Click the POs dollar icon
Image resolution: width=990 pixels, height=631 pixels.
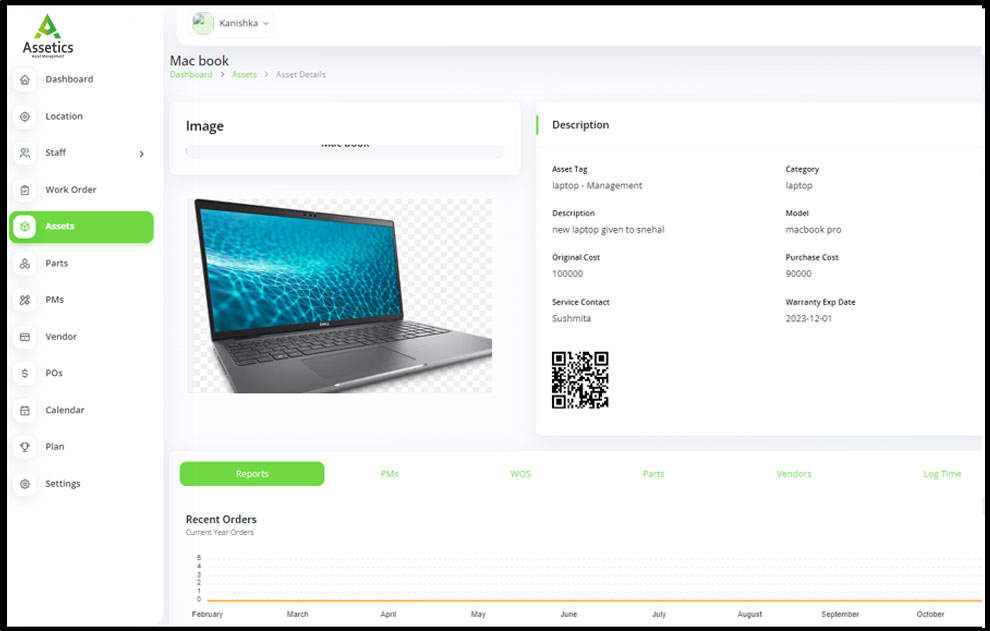point(25,373)
